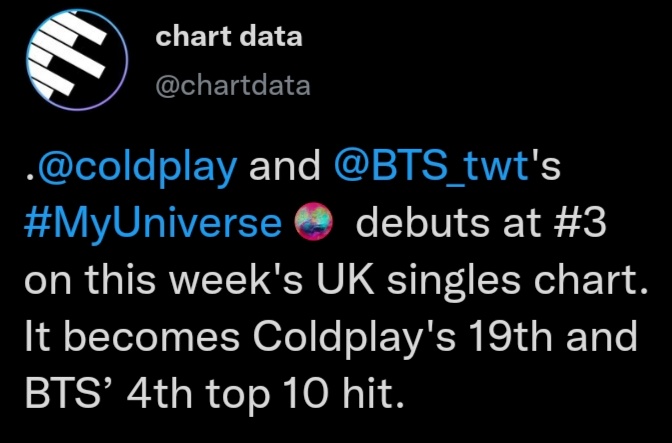Visit the @coldplay mention
The image size is (672, 443).
(x=133, y=165)
